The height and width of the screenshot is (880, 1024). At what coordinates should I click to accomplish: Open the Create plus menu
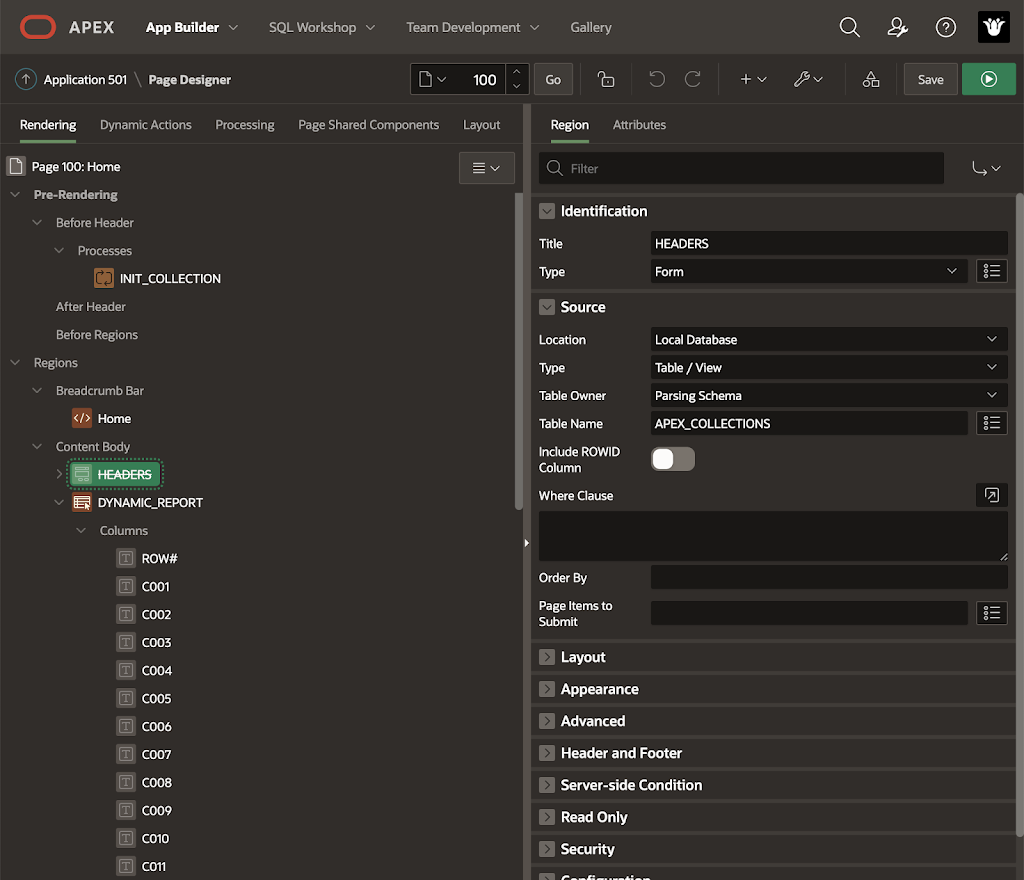coord(752,80)
